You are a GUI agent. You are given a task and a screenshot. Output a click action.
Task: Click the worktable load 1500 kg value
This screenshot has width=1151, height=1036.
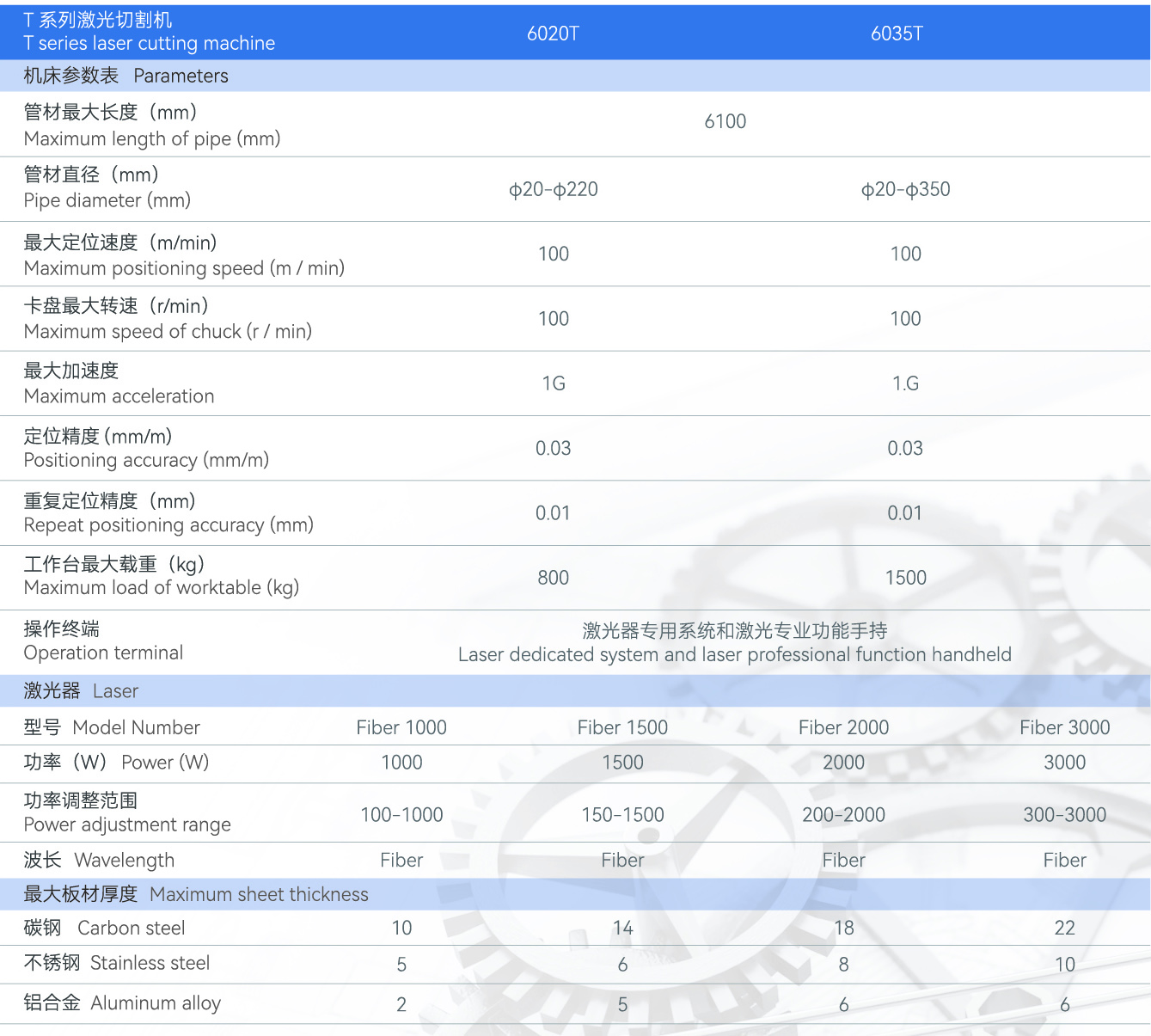pos(906,578)
